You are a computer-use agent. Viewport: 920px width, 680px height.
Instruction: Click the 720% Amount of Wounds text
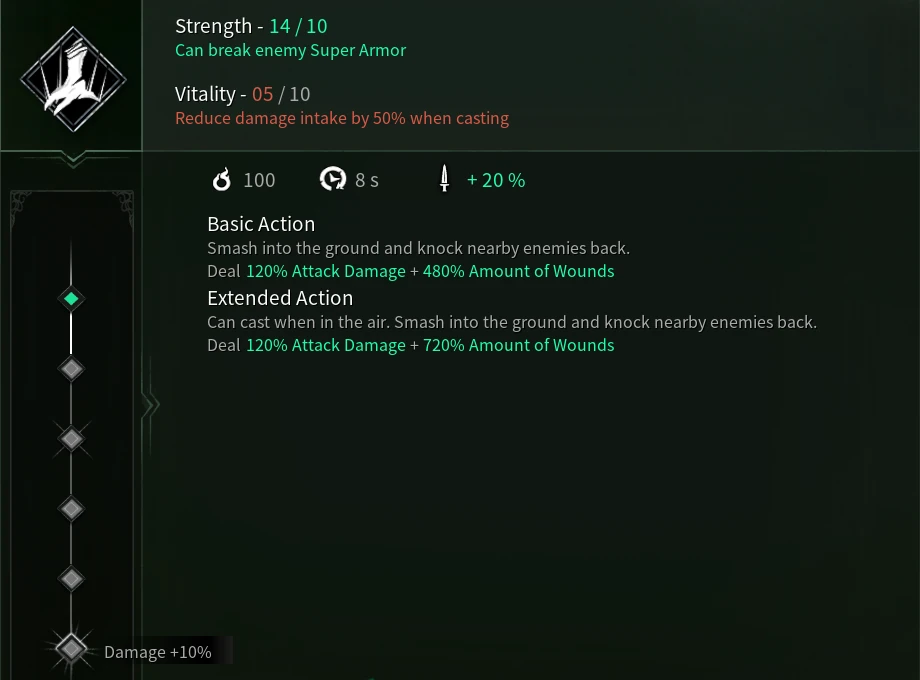(518, 345)
